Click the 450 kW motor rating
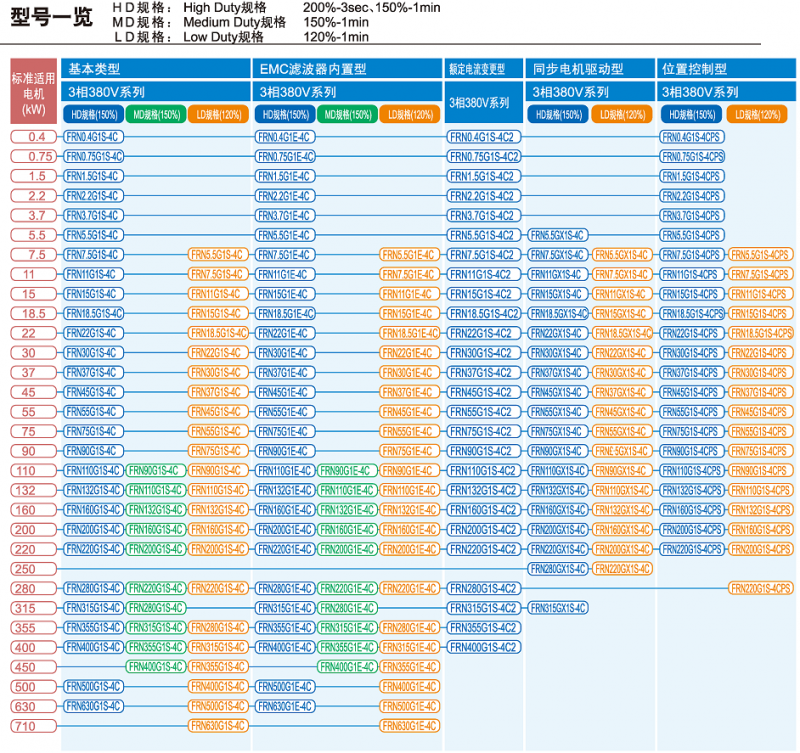 coord(34,667)
